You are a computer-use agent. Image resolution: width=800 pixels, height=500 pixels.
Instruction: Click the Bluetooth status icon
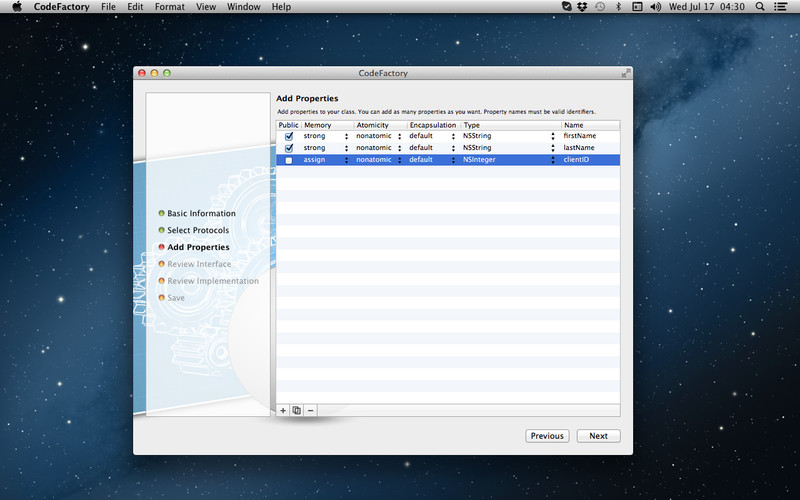pos(618,7)
